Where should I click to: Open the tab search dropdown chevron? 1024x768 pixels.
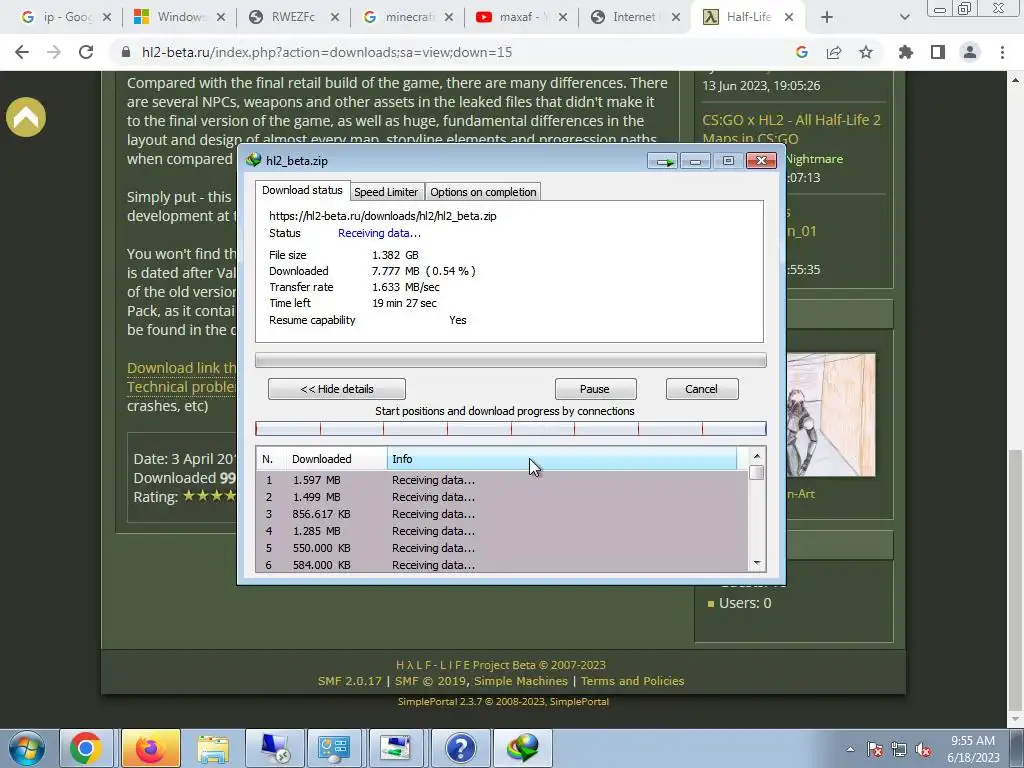pyautogui.click(x=904, y=17)
